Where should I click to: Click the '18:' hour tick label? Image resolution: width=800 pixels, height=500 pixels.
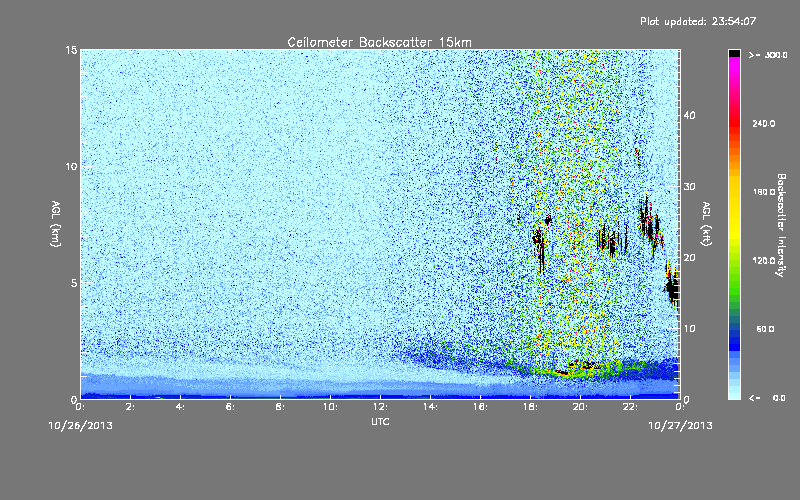point(531,407)
